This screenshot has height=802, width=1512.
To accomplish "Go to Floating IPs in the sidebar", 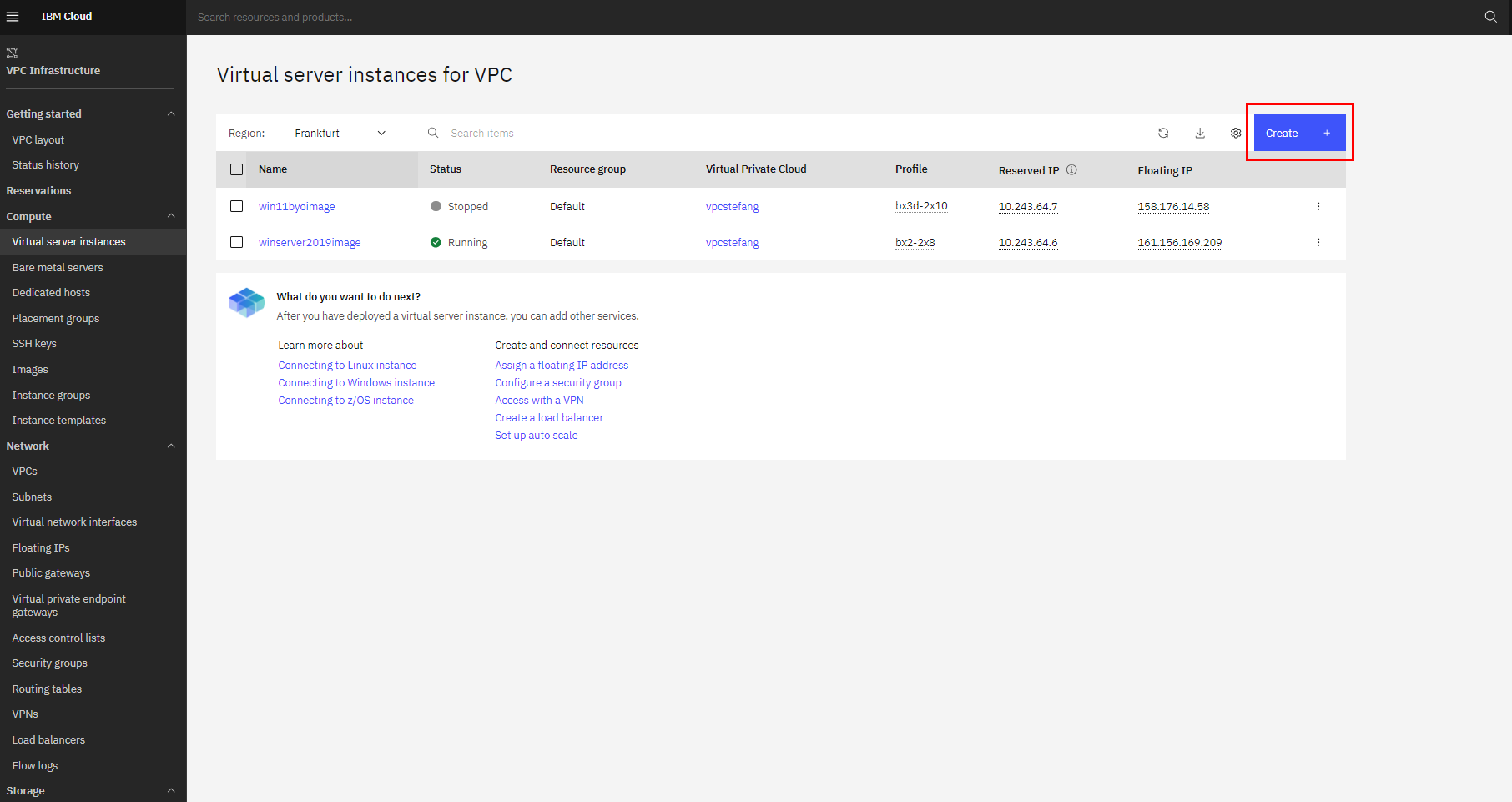I will point(41,547).
